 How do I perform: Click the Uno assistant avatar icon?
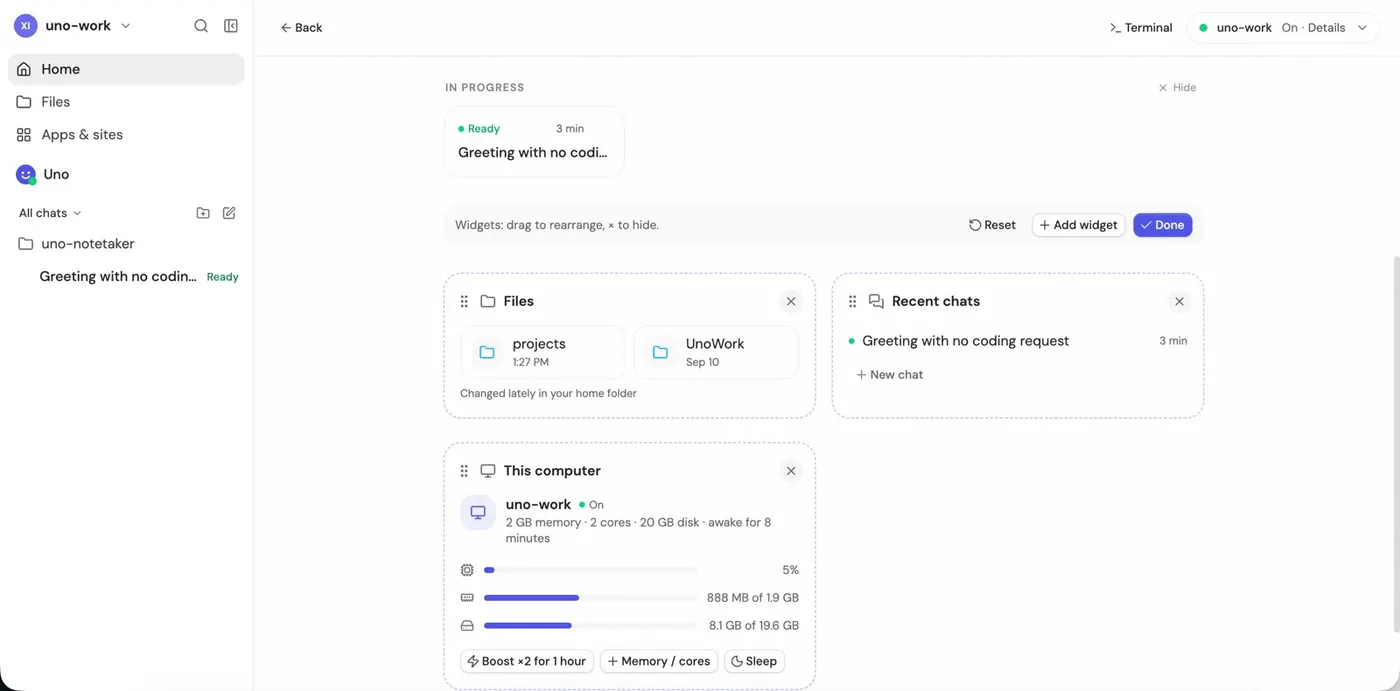[x=26, y=174]
